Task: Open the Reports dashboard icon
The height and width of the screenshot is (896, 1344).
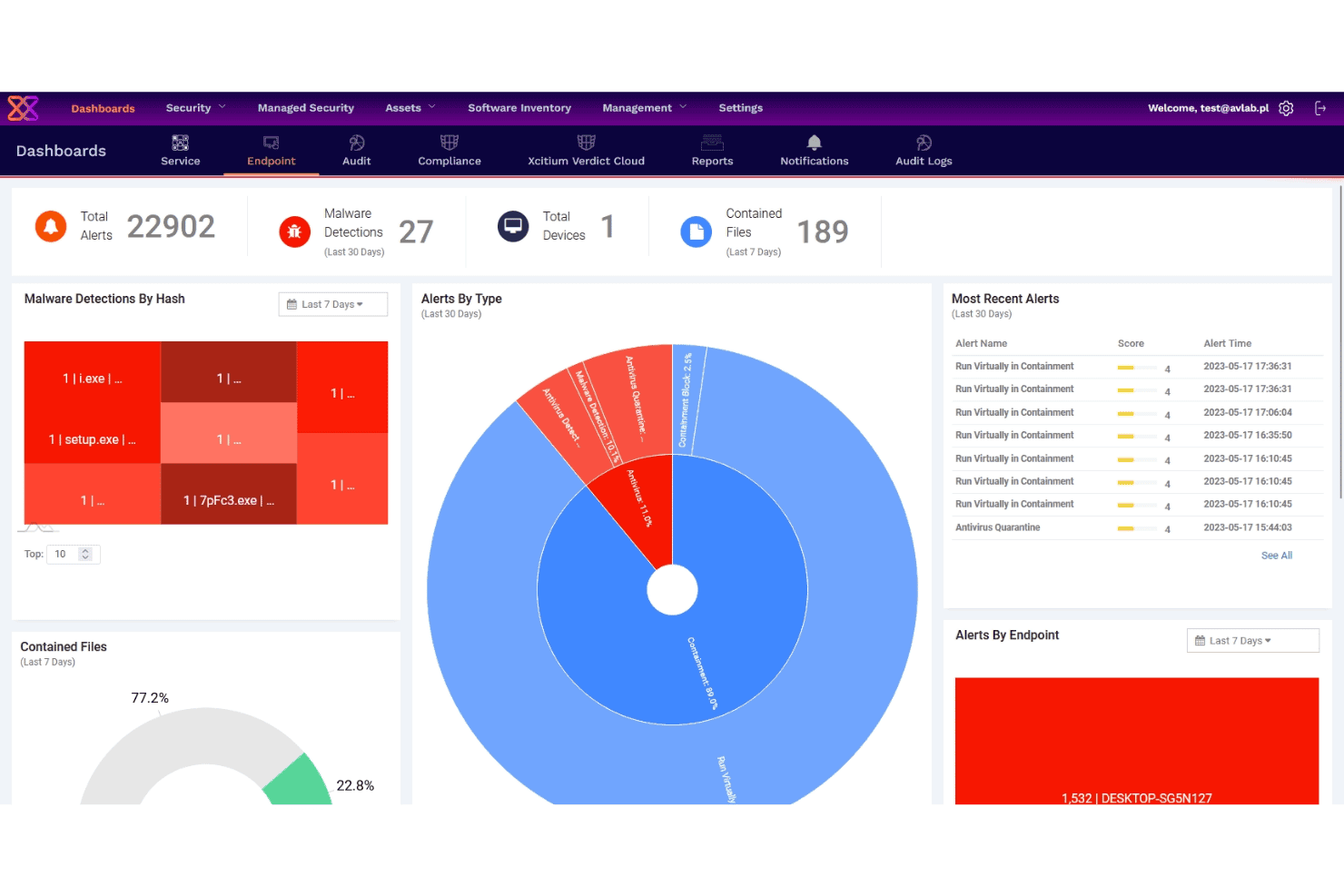Action: point(712,143)
